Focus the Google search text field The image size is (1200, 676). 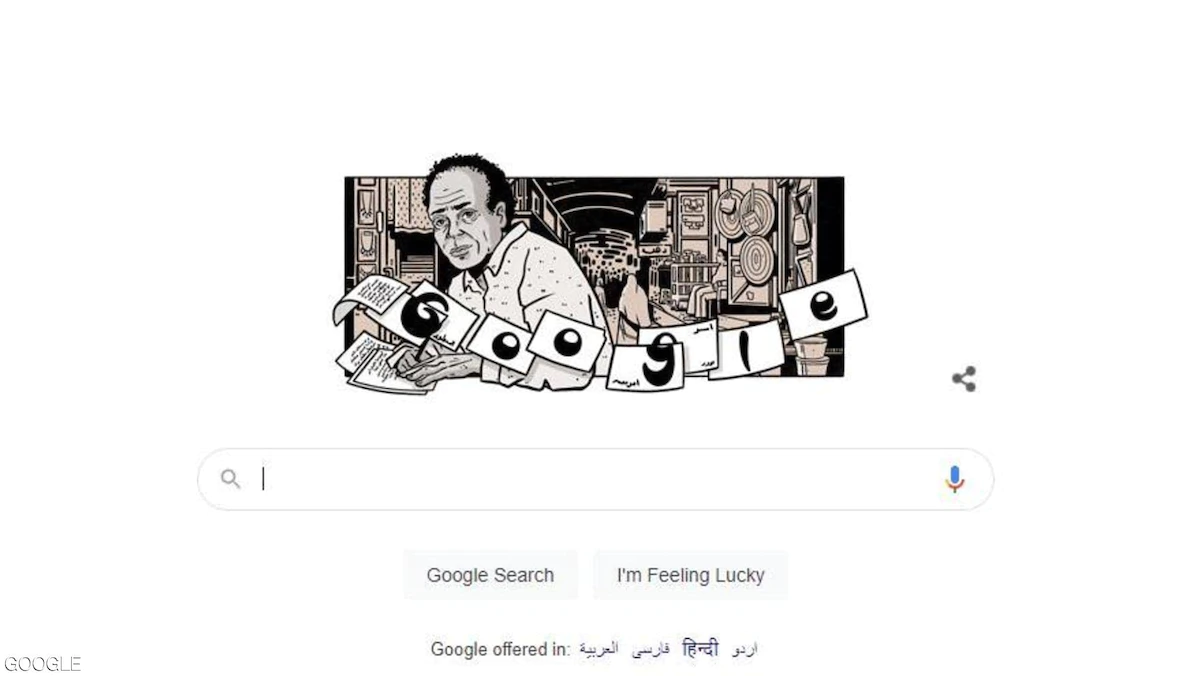[595, 479]
